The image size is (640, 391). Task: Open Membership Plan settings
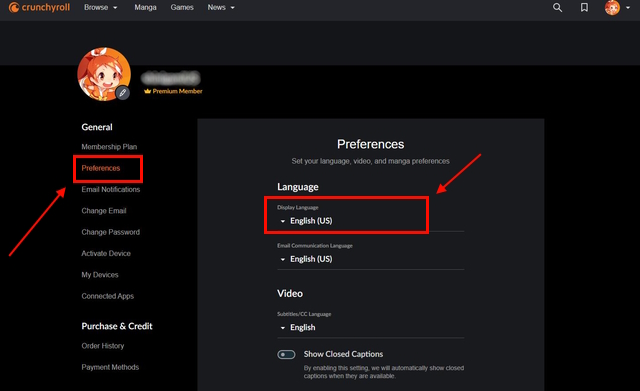coord(109,147)
